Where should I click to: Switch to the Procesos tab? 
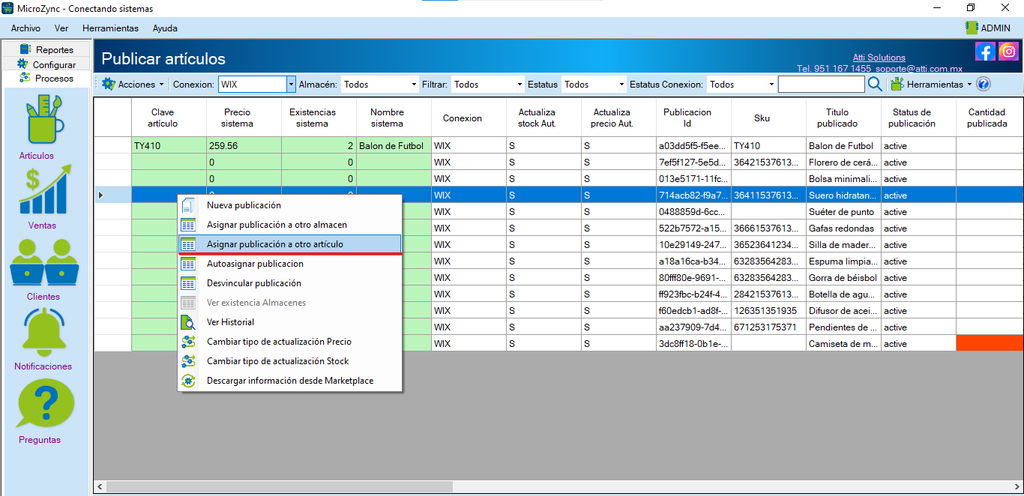(x=46, y=78)
